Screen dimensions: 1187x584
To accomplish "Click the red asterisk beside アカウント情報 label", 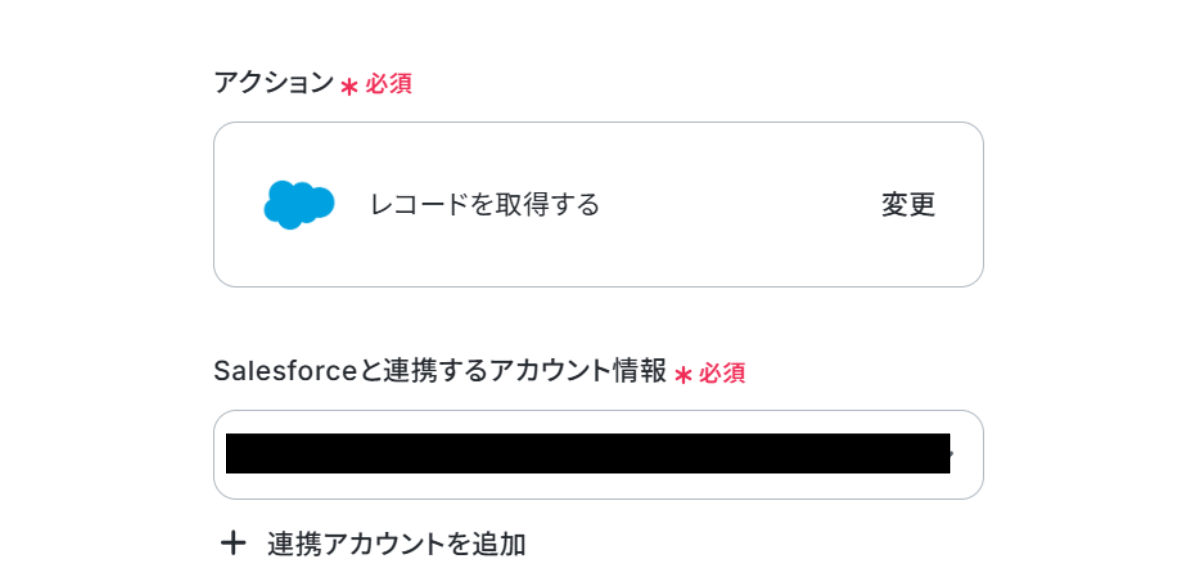I will pos(684,376).
